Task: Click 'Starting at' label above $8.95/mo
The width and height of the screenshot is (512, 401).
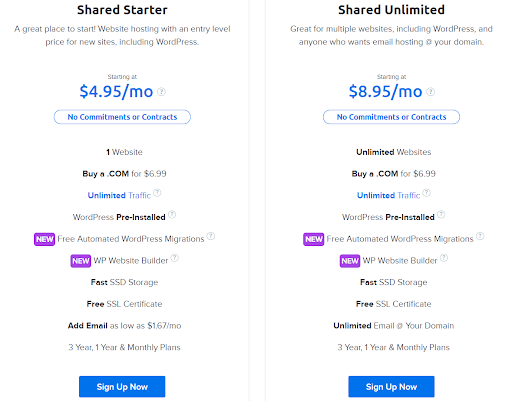Action: 391,77
